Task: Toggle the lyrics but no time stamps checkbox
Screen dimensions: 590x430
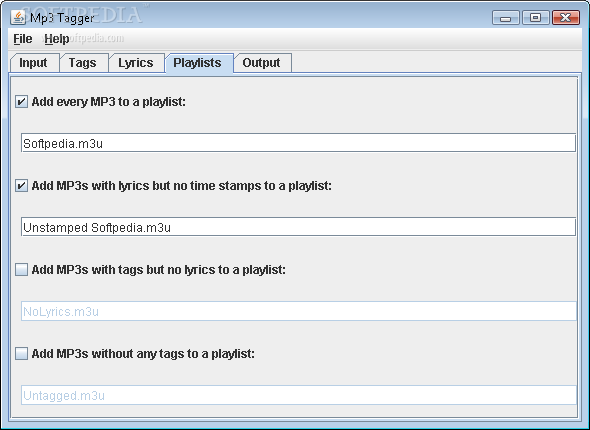Action: click(21, 185)
